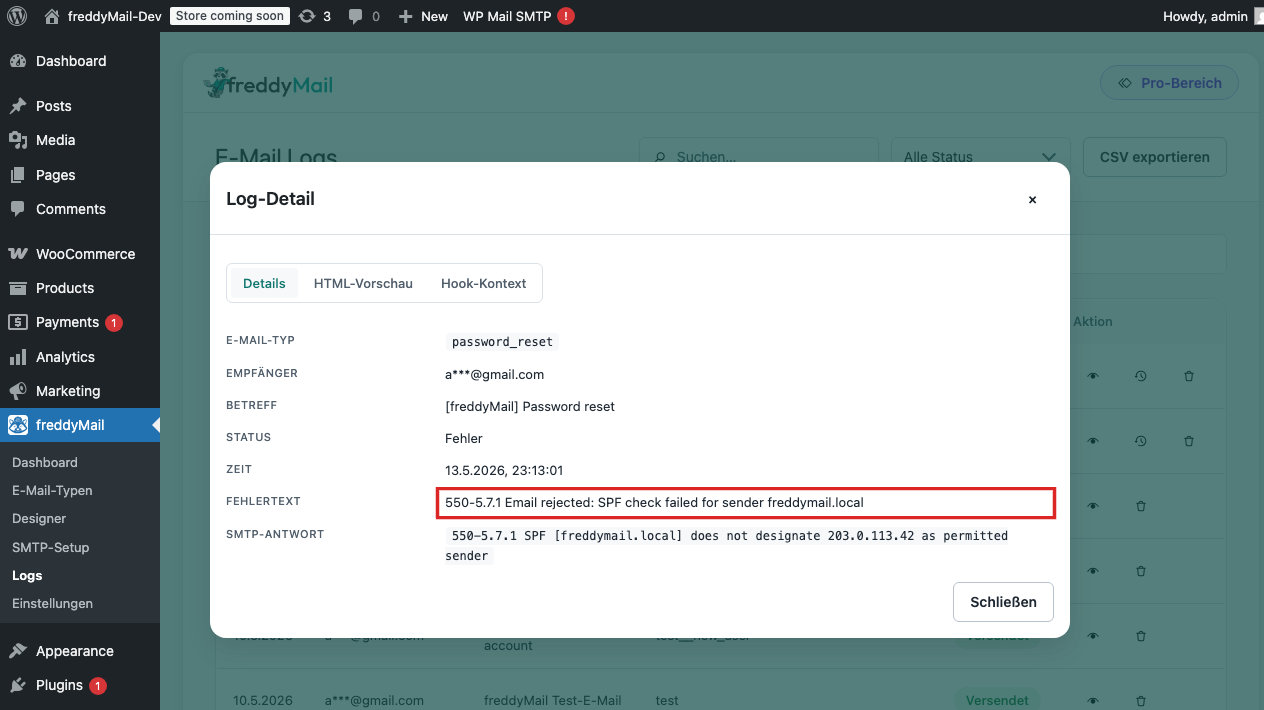The width and height of the screenshot is (1264, 710).
Task: Click the plus New icon in admin bar
Action: click(x=405, y=17)
